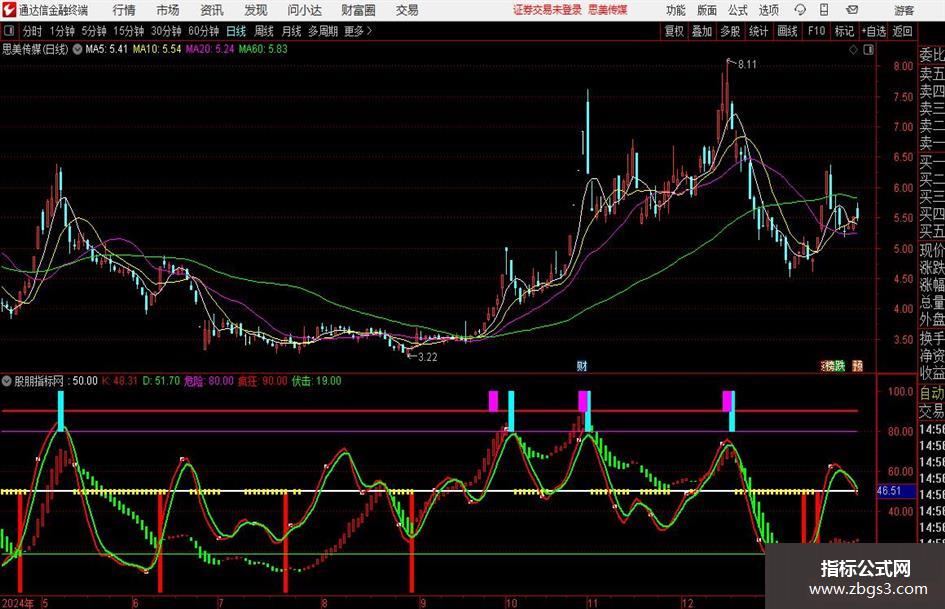Open the 行情 menu

[124, 10]
